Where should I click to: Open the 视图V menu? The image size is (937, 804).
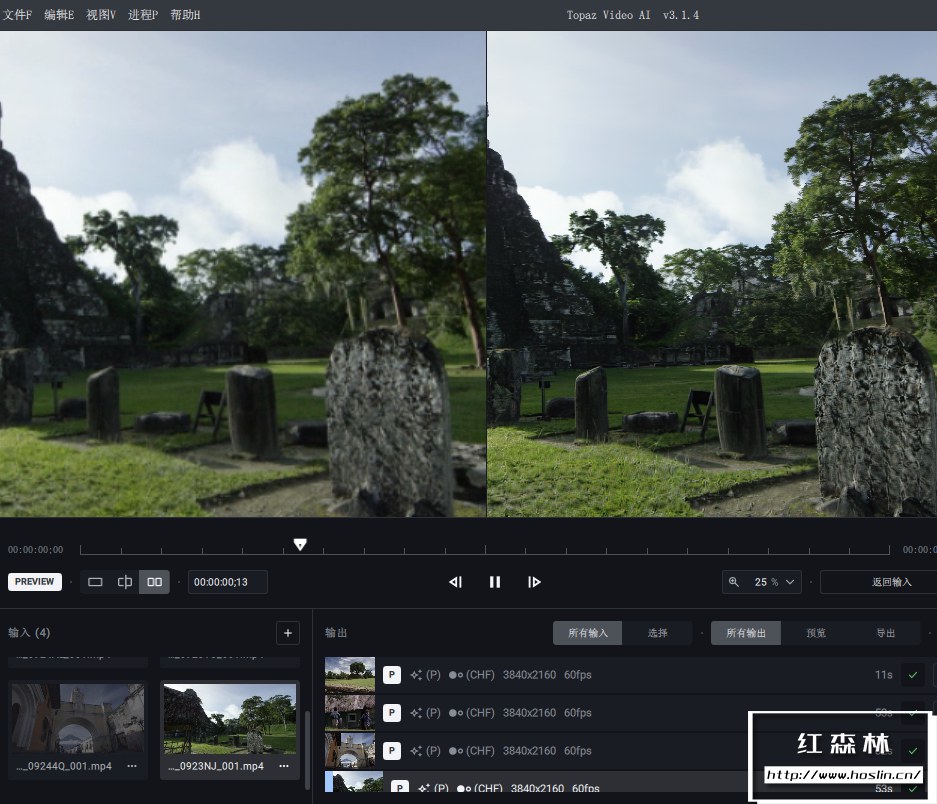click(101, 15)
